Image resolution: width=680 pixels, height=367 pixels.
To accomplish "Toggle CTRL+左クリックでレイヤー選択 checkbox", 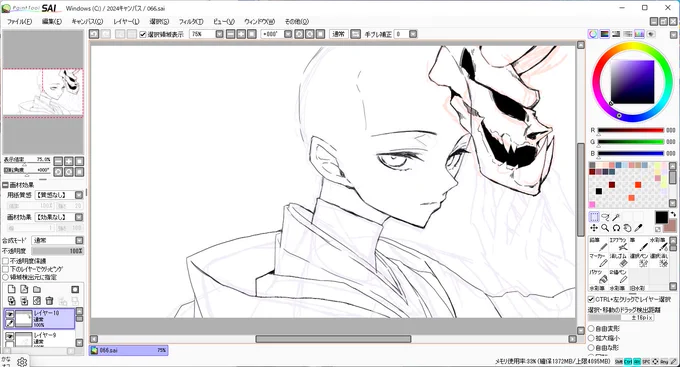I will pyautogui.click(x=591, y=299).
